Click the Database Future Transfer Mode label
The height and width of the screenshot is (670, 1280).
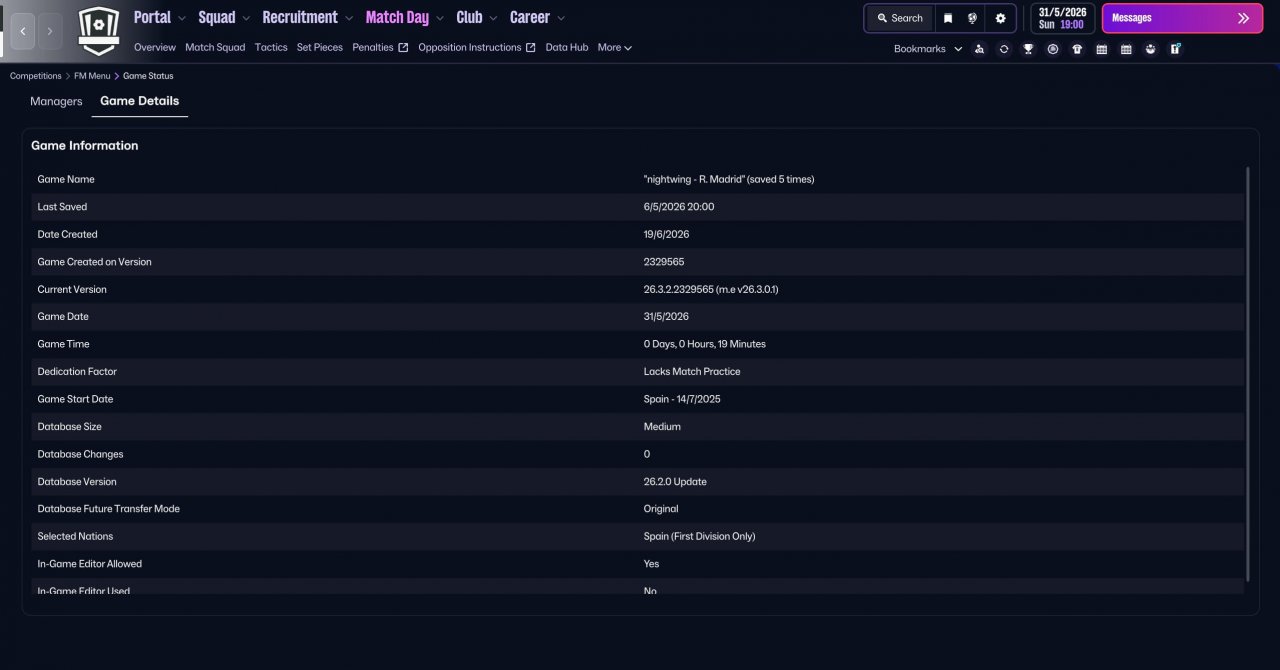(109, 509)
